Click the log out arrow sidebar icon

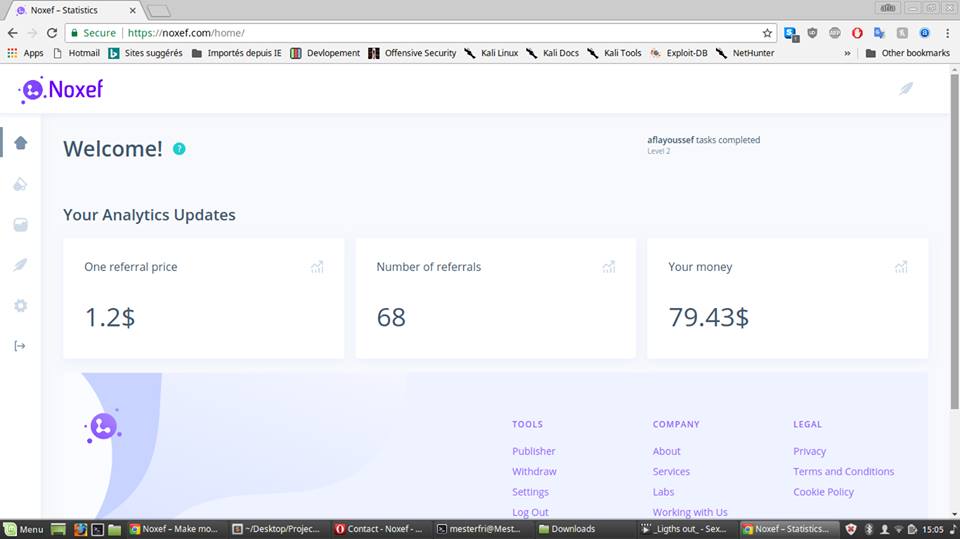20,346
